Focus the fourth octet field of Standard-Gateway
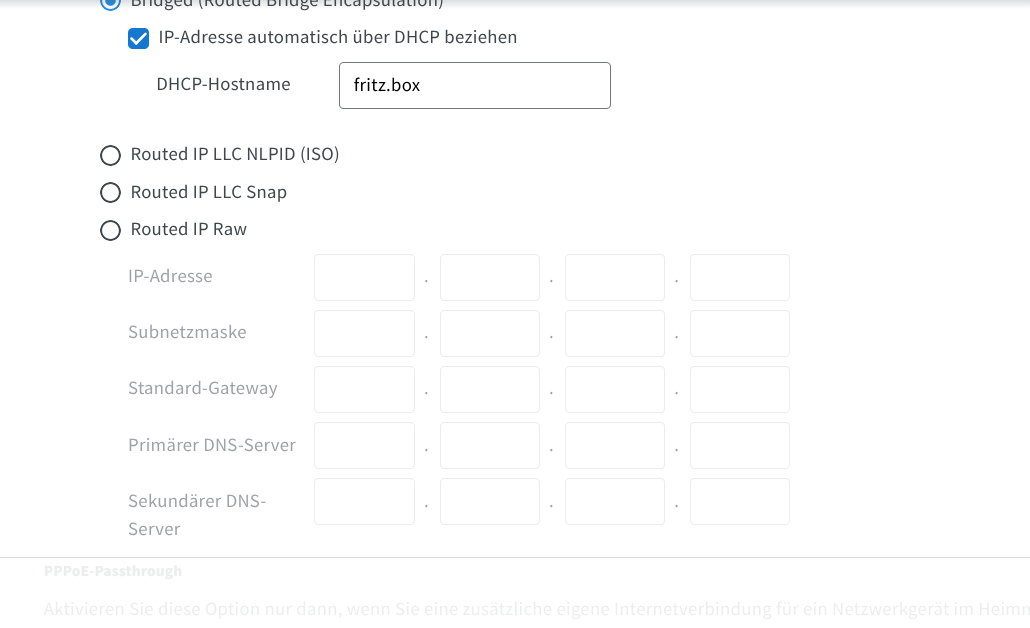 (740, 389)
